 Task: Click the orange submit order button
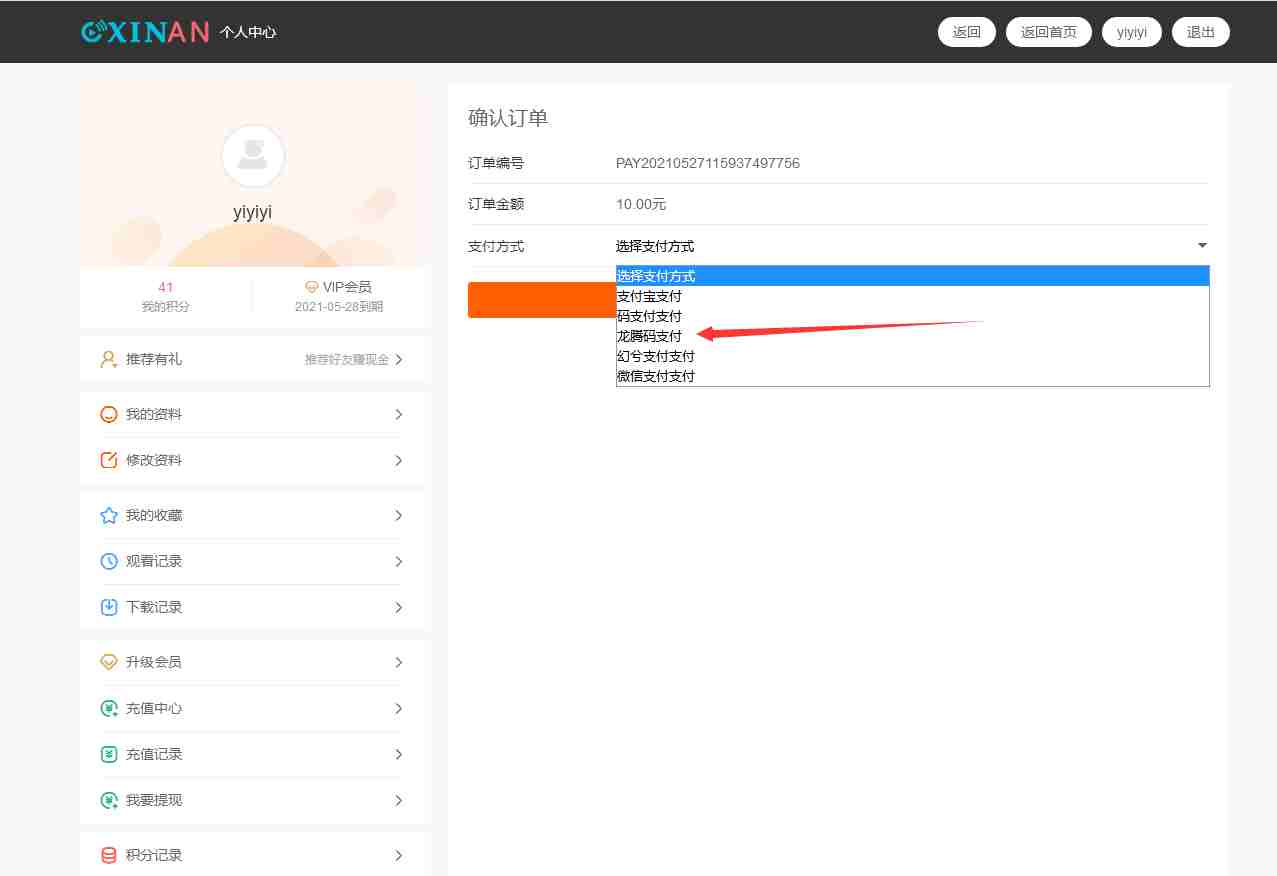tap(541, 300)
